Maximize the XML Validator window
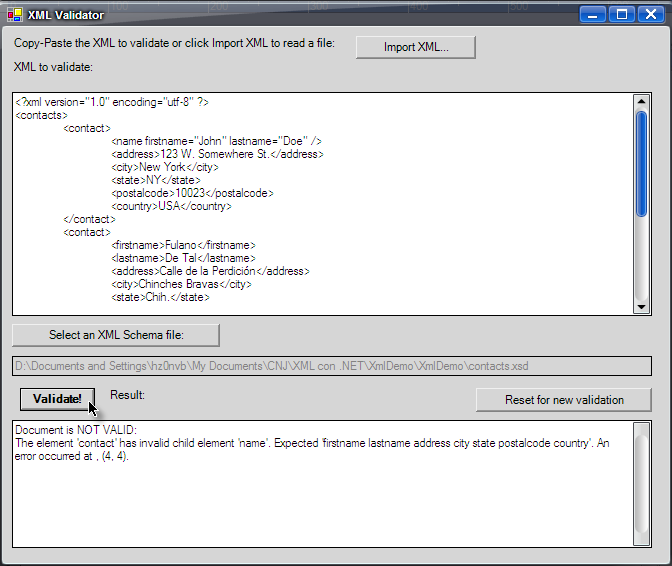The image size is (672, 566). [x=622, y=15]
